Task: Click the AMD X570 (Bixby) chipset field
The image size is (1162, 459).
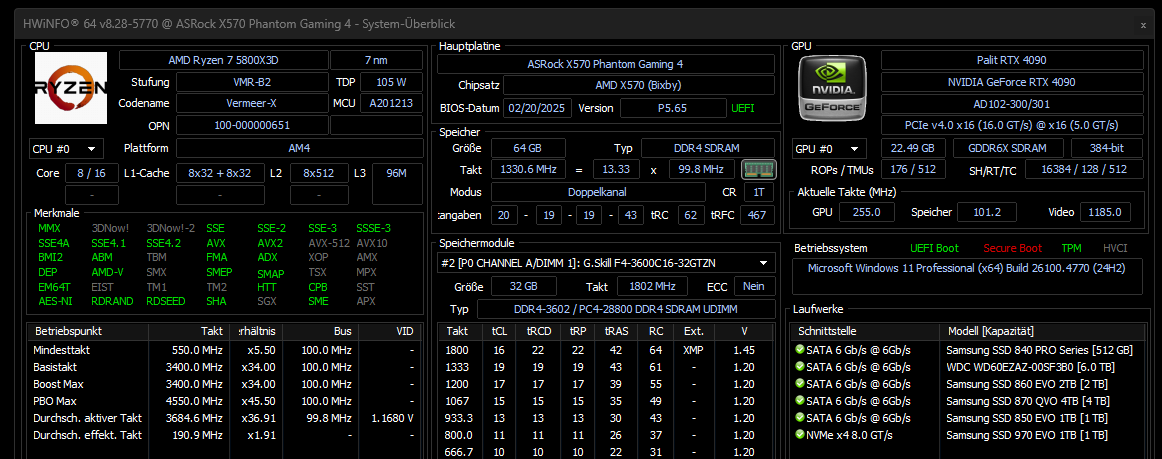Action: [639, 85]
